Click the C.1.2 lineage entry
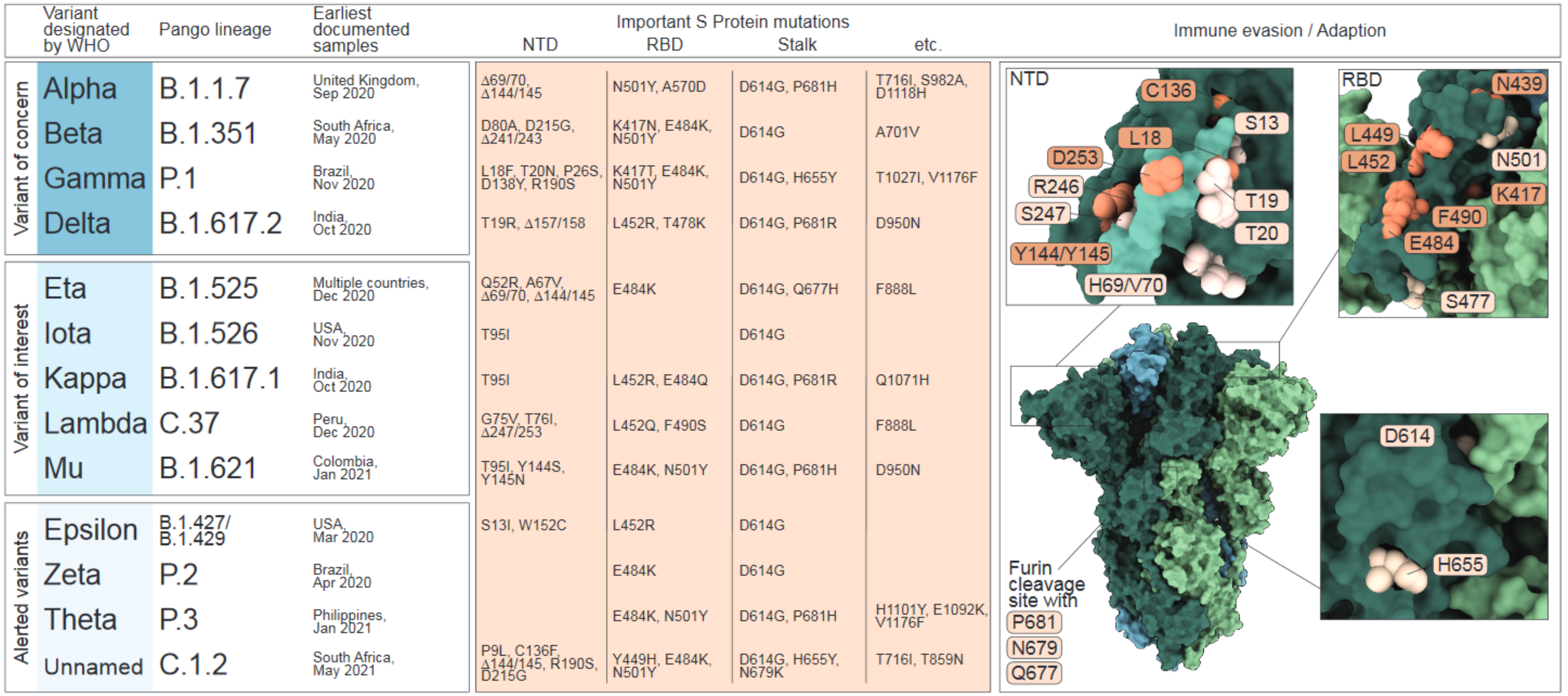The image size is (1568, 696). coord(193,664)
